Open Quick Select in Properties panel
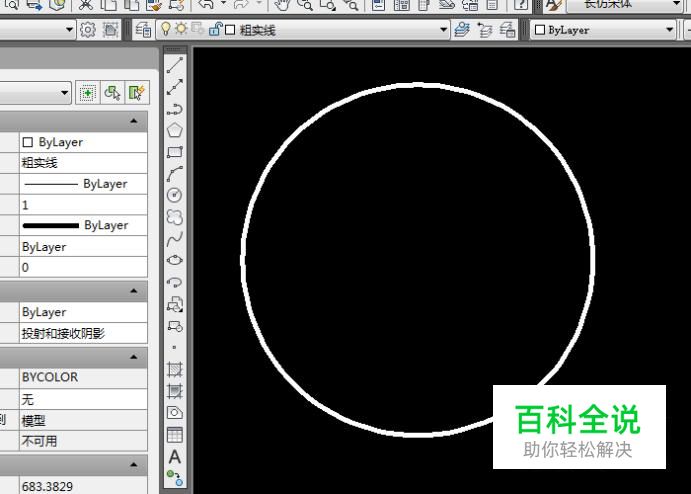Viewport: 691px width, 494px height. click(137, 93)
